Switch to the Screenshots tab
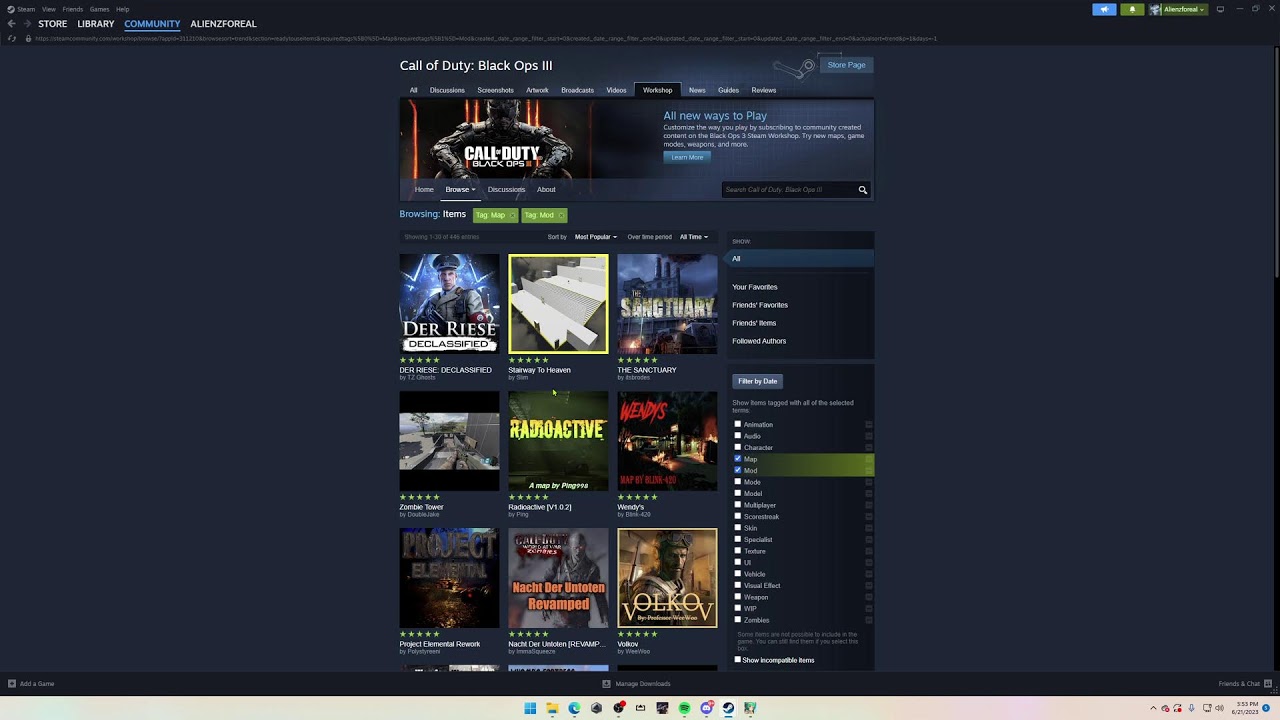Viewport: 1280px width, 720px height. [495, 90]
